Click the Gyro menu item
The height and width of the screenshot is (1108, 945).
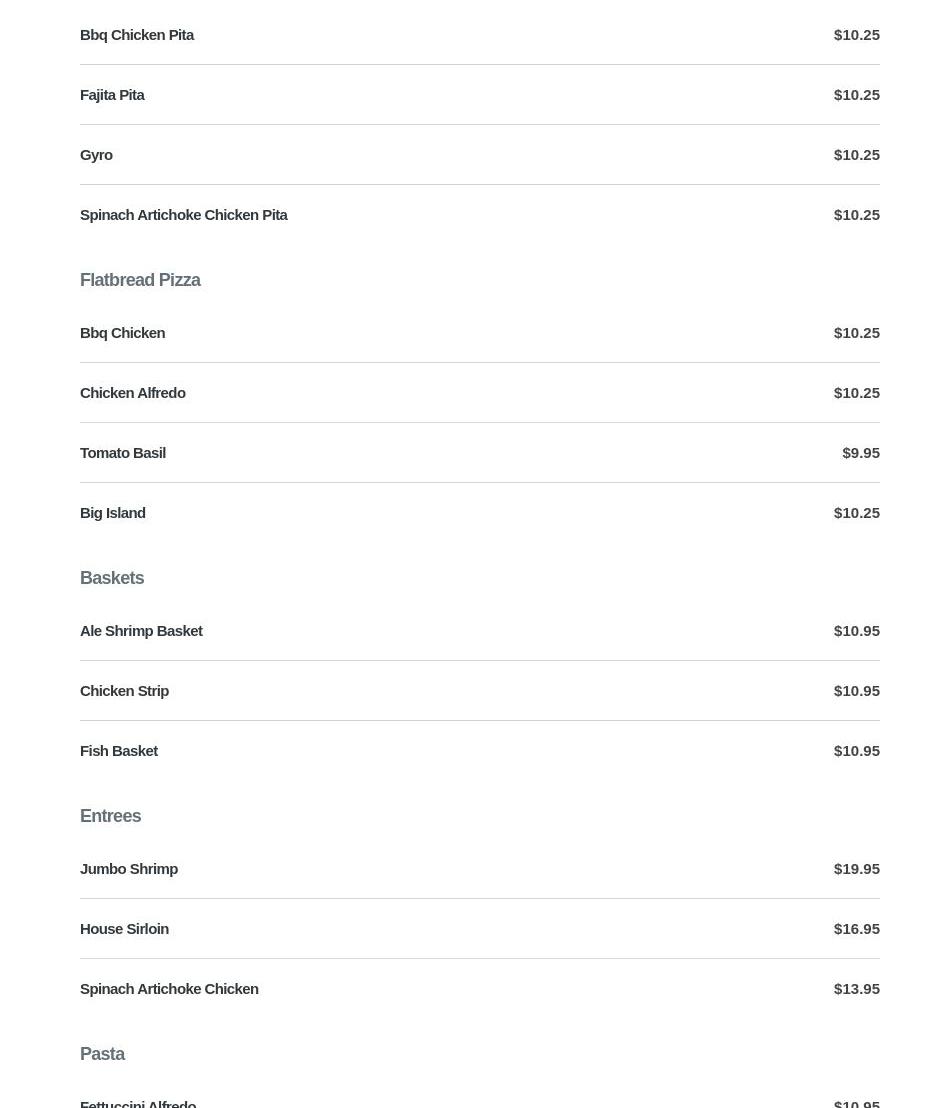[x=96, y=155]
